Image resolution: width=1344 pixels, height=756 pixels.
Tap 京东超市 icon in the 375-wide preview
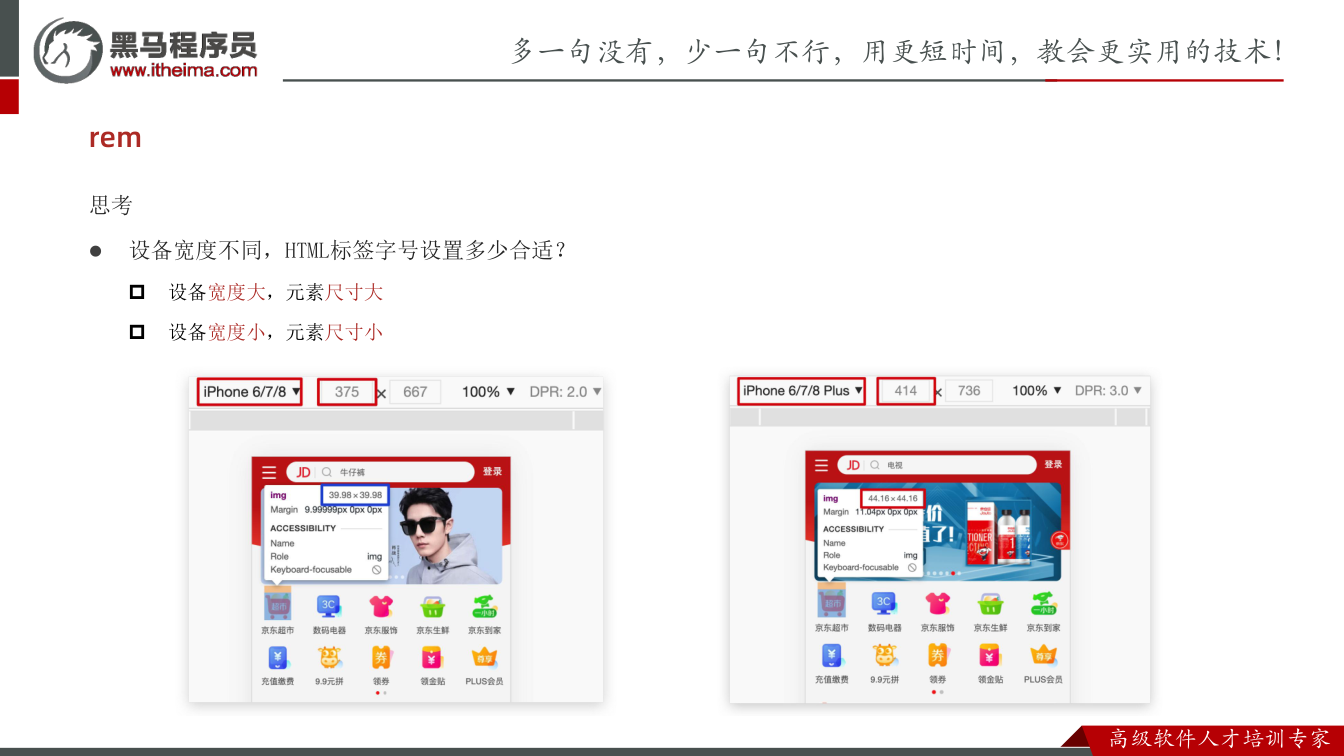[278, 605]
